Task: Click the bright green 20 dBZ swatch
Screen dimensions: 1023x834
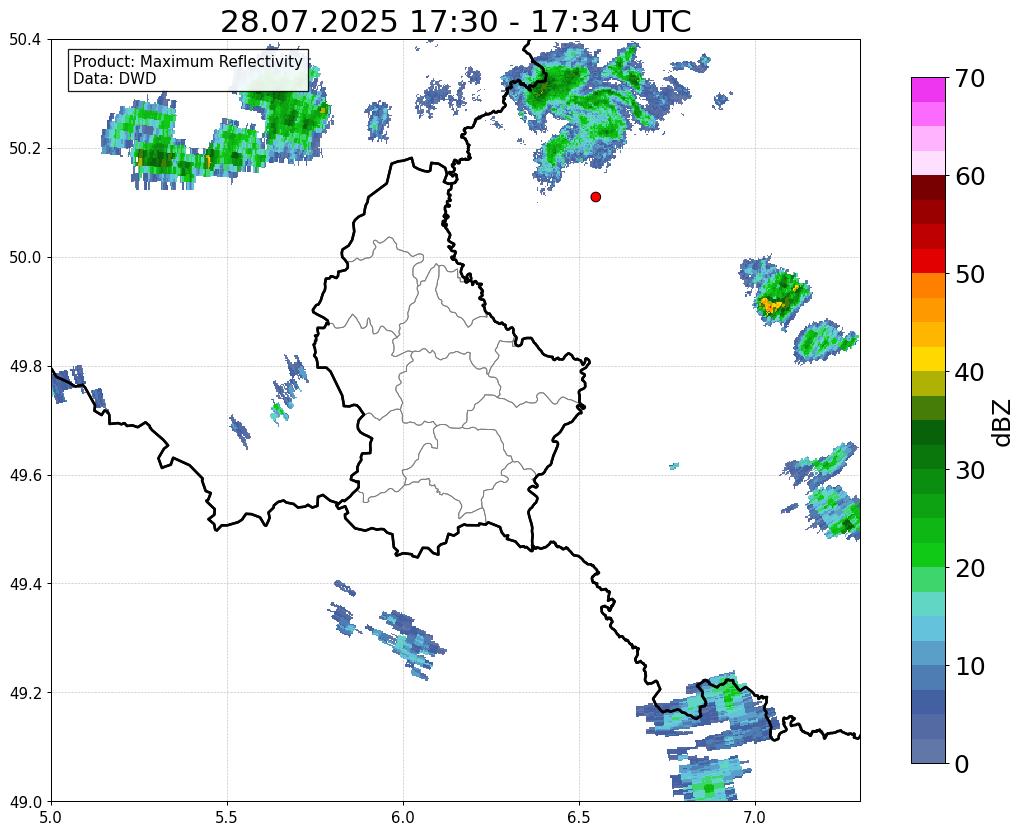Action: [928, 555]
